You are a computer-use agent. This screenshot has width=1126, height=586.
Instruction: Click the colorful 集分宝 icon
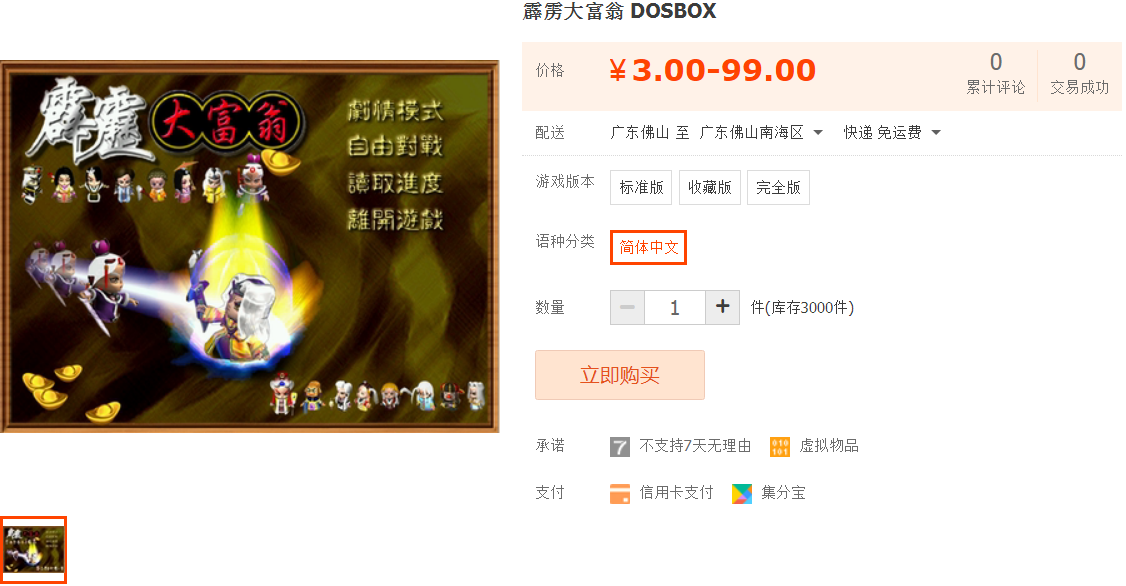(x=742, y=493)
